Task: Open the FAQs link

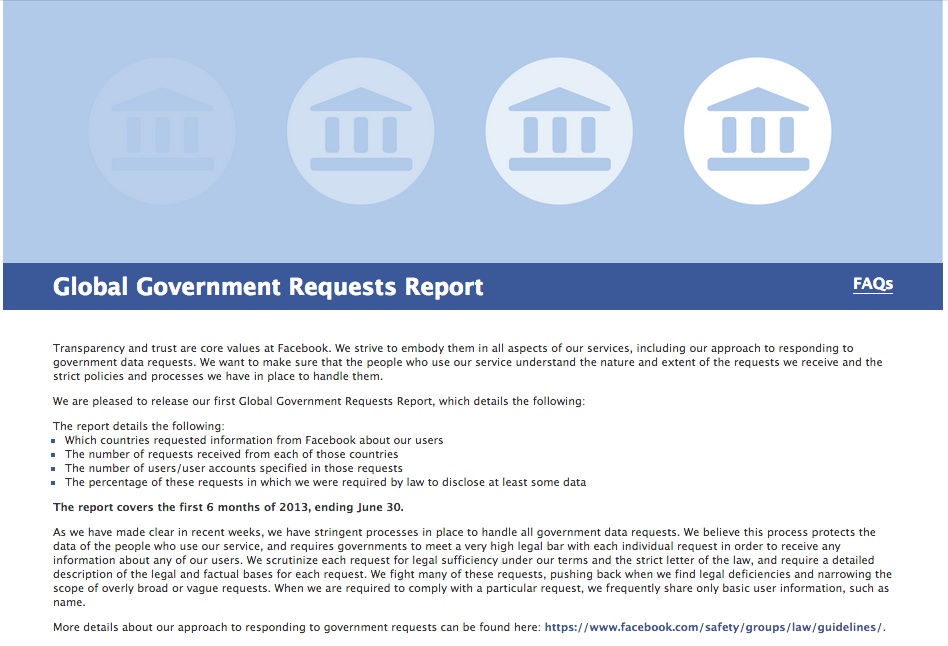Action: point(872,284)
